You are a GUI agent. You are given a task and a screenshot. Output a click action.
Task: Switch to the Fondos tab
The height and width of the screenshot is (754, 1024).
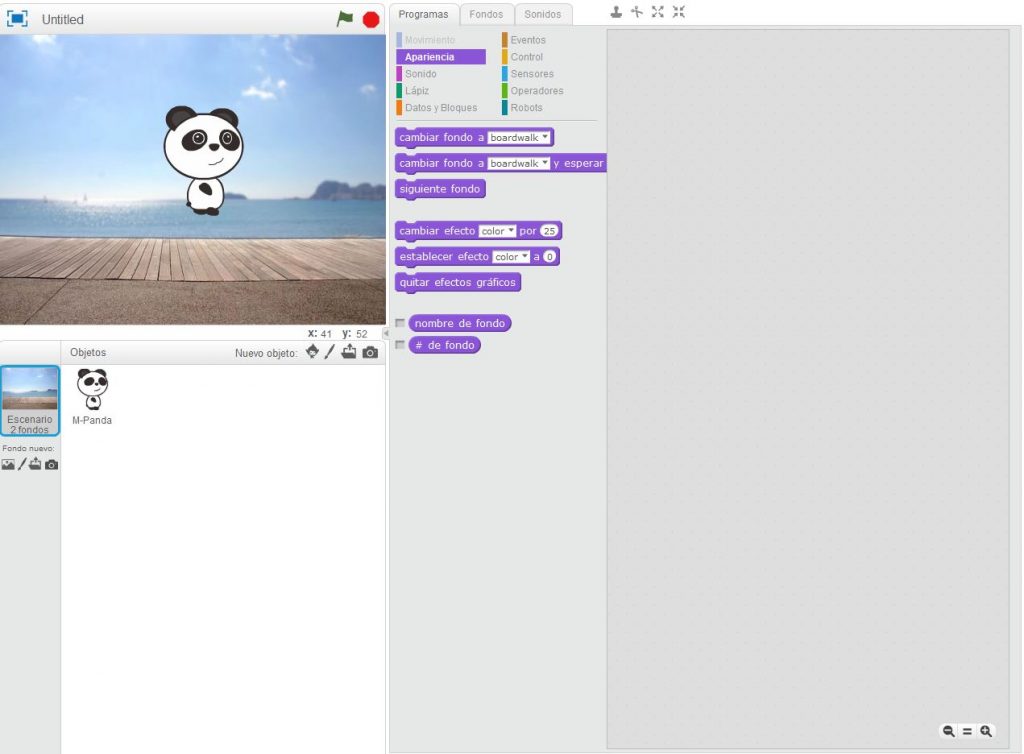(487, 14)
